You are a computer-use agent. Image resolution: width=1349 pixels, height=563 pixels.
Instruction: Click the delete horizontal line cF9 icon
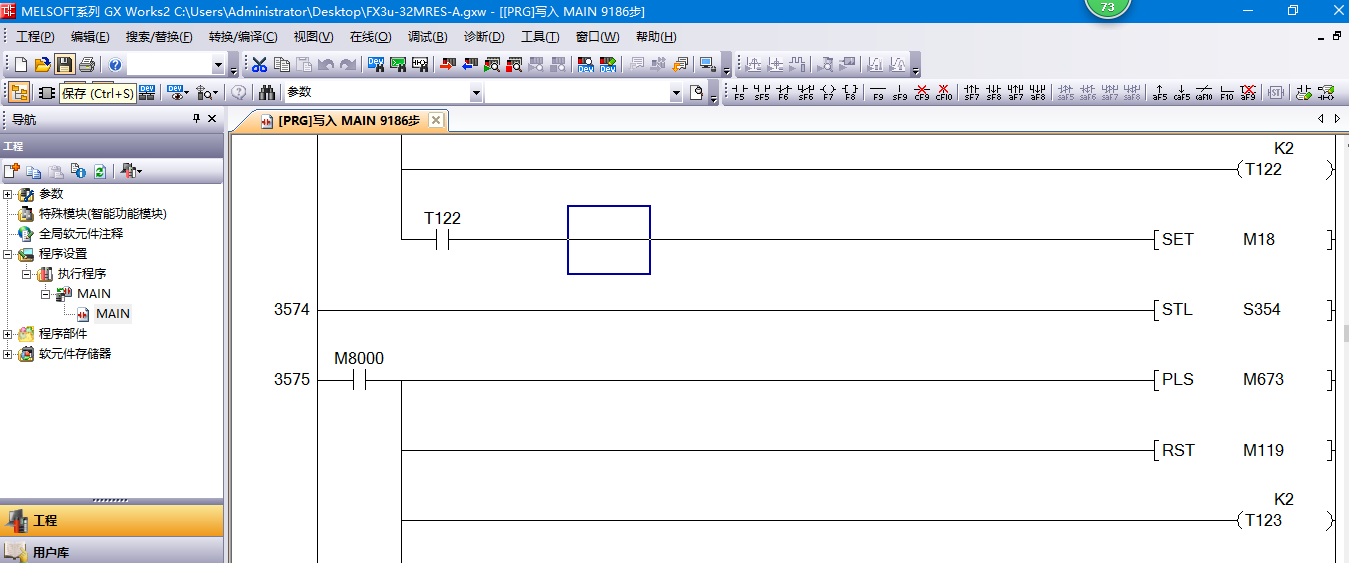coord(921,93)
